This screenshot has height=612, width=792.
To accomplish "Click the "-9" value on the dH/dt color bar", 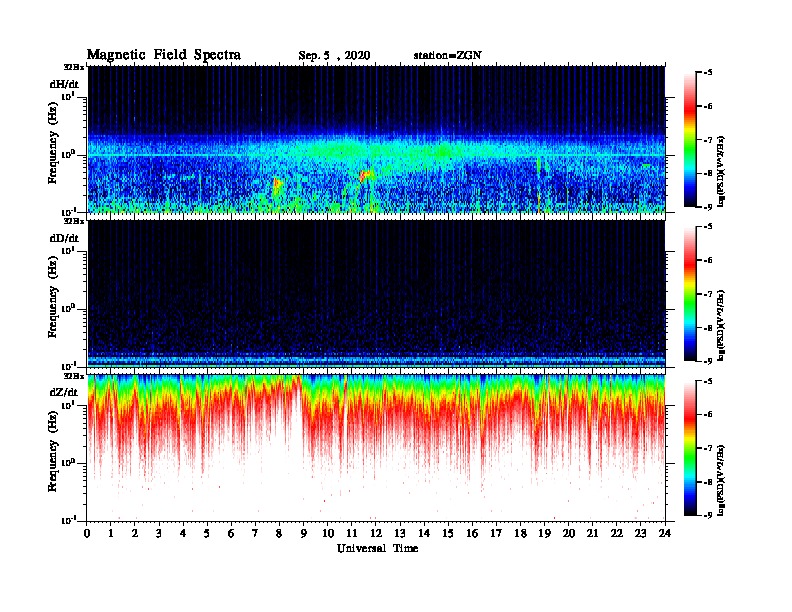I will pos(708,207).
